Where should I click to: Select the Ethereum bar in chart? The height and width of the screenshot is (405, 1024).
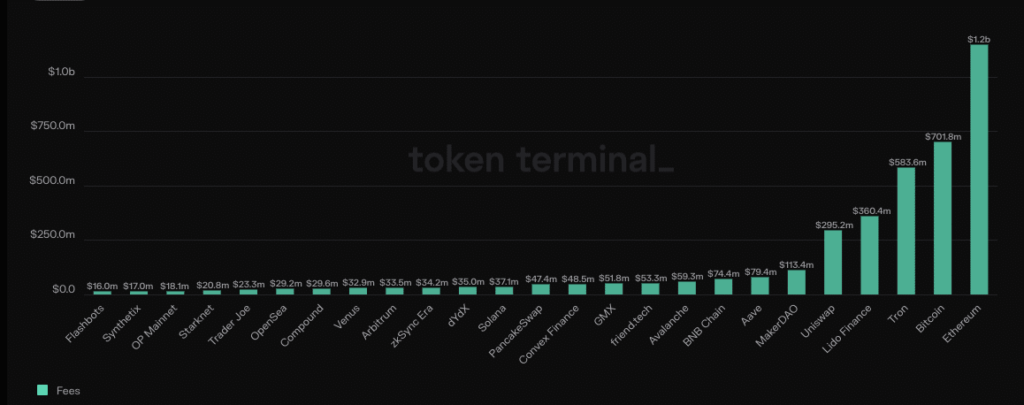pyautogui.click(x=979, y=170)
